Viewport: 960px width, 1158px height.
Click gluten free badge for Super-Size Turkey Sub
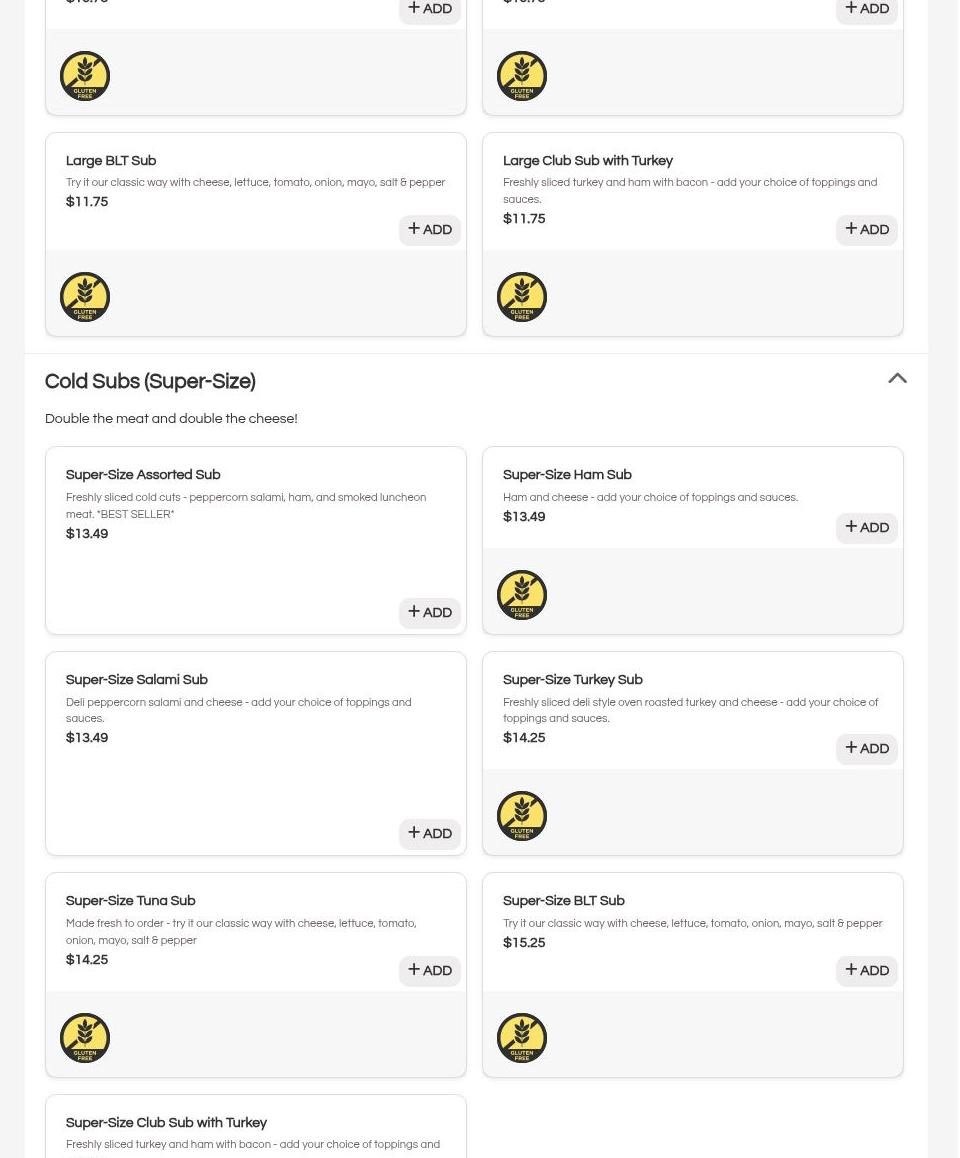click(522, 816)
